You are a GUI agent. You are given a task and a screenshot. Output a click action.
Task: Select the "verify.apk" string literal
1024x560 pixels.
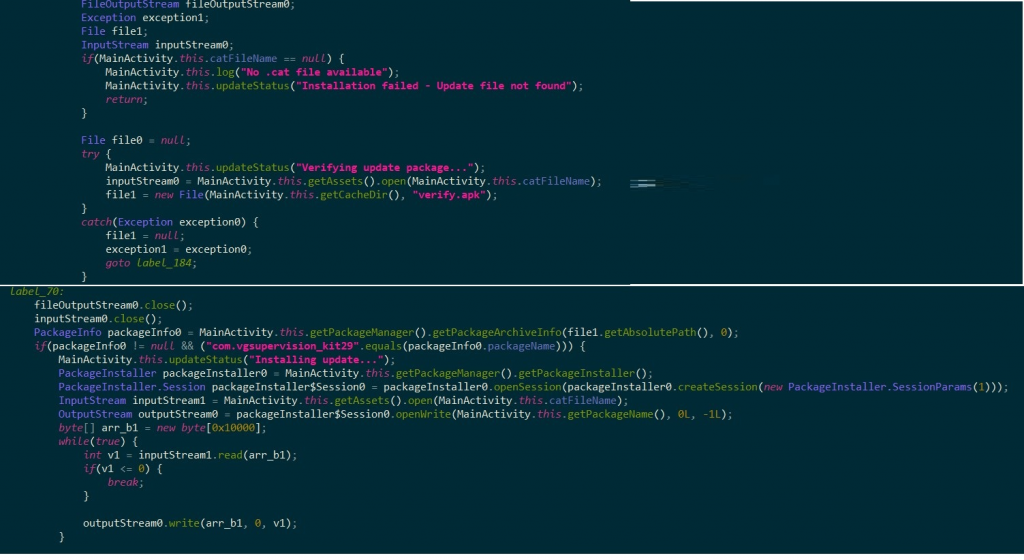[449, 195]
